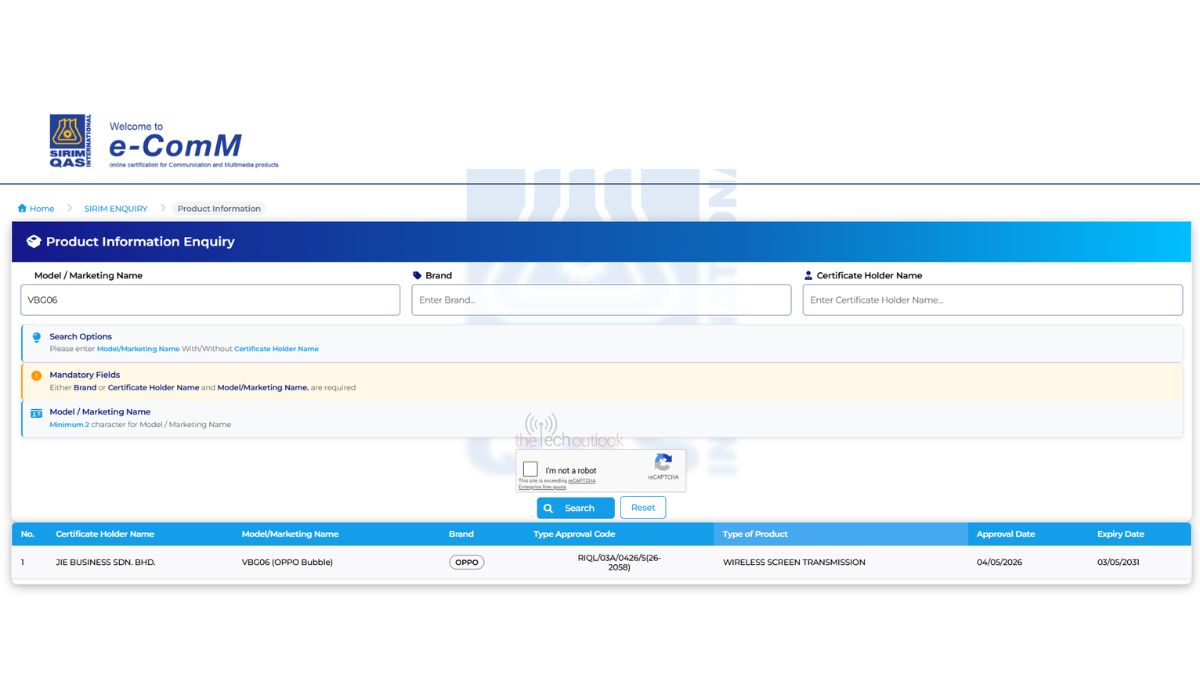
Task: Open the SIRIM ENQUIRY breadcrumb link
Action: coord(115,208)
